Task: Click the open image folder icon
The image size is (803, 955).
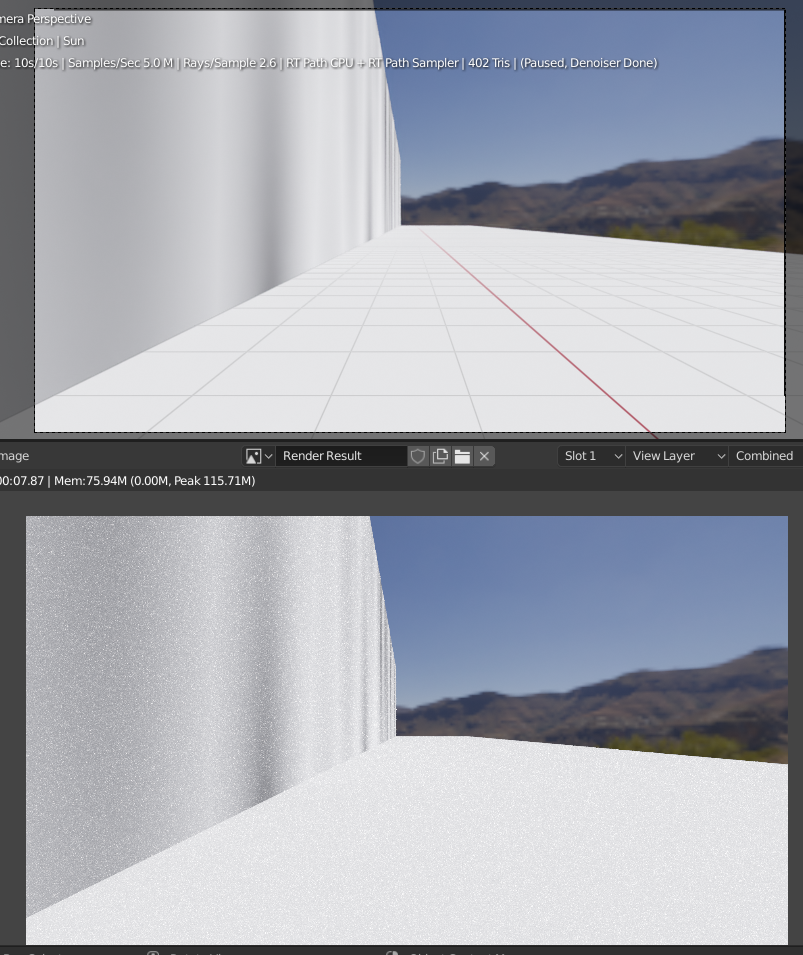Action: coord(462,456)
